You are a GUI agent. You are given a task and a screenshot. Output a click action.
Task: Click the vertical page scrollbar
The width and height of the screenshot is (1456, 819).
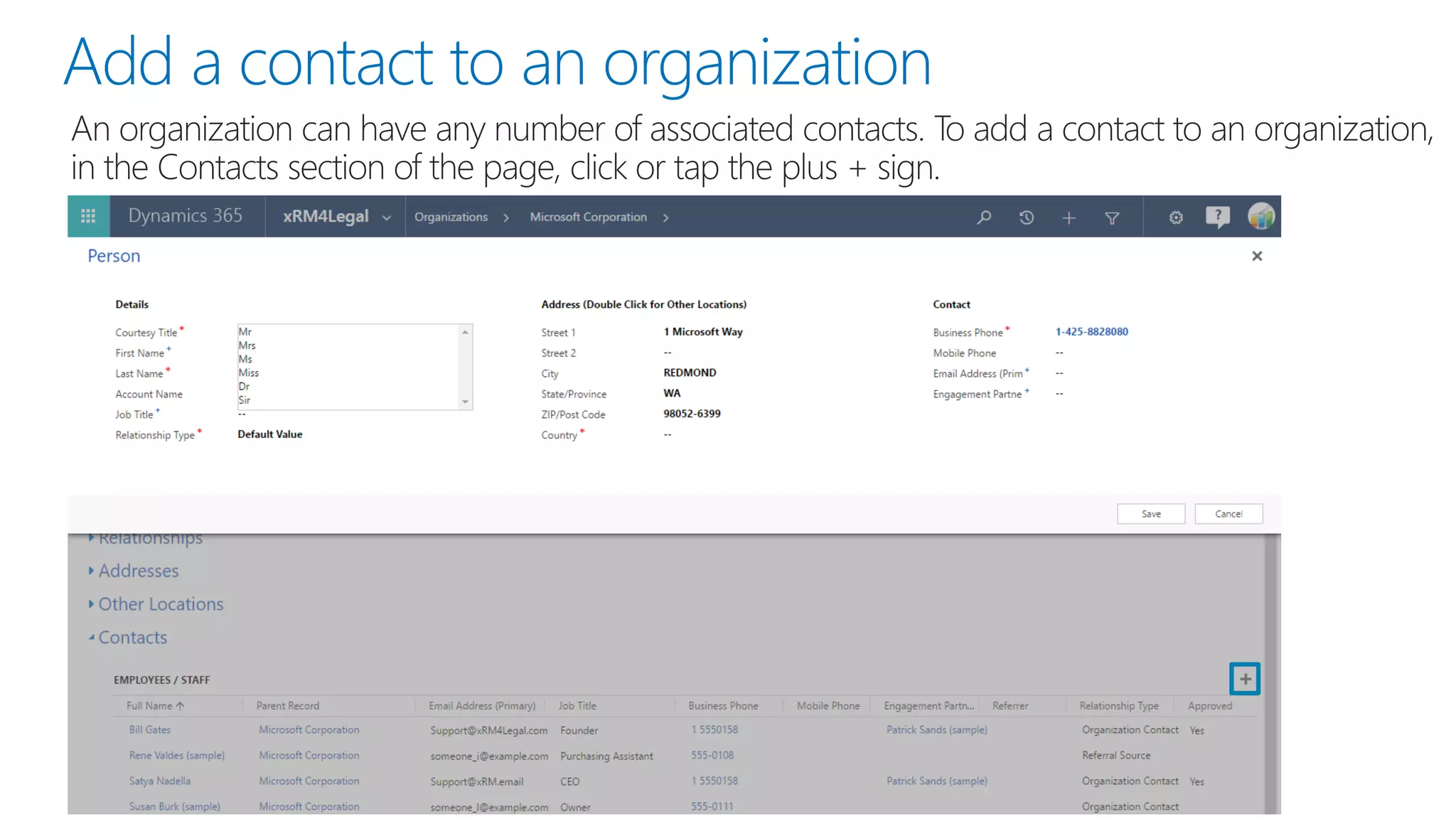click(1270, 674)
